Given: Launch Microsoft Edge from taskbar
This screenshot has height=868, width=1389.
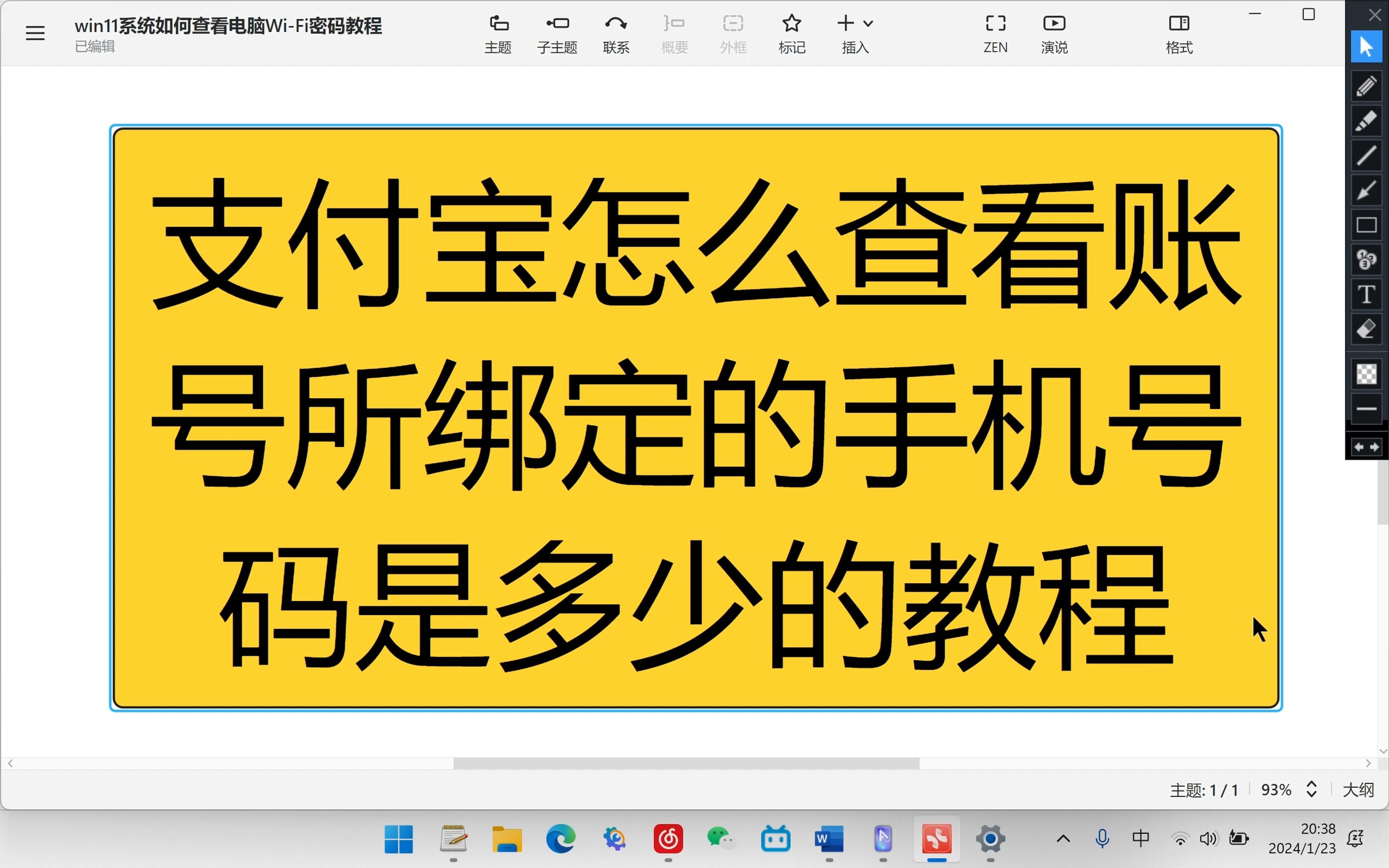Looking at the screenshot, I should (x=561, y=839).
